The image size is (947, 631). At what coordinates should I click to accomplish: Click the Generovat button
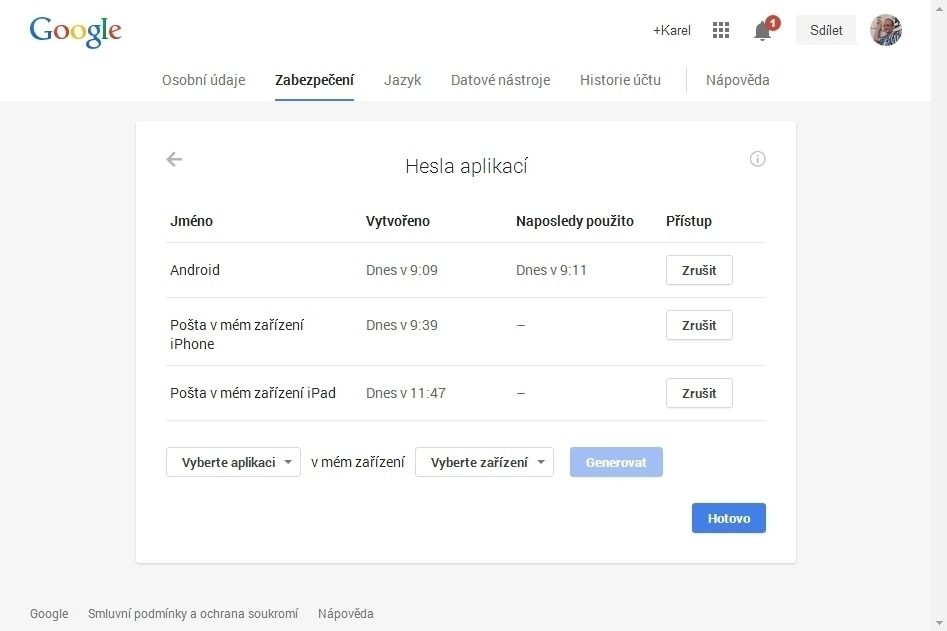[x=616, y=463]
